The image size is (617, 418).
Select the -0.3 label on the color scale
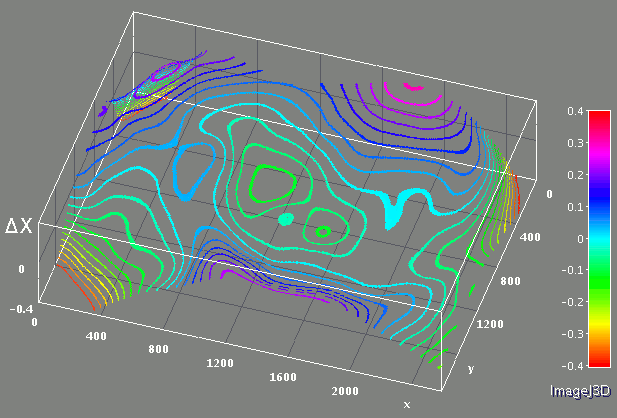tap(572, 334)
